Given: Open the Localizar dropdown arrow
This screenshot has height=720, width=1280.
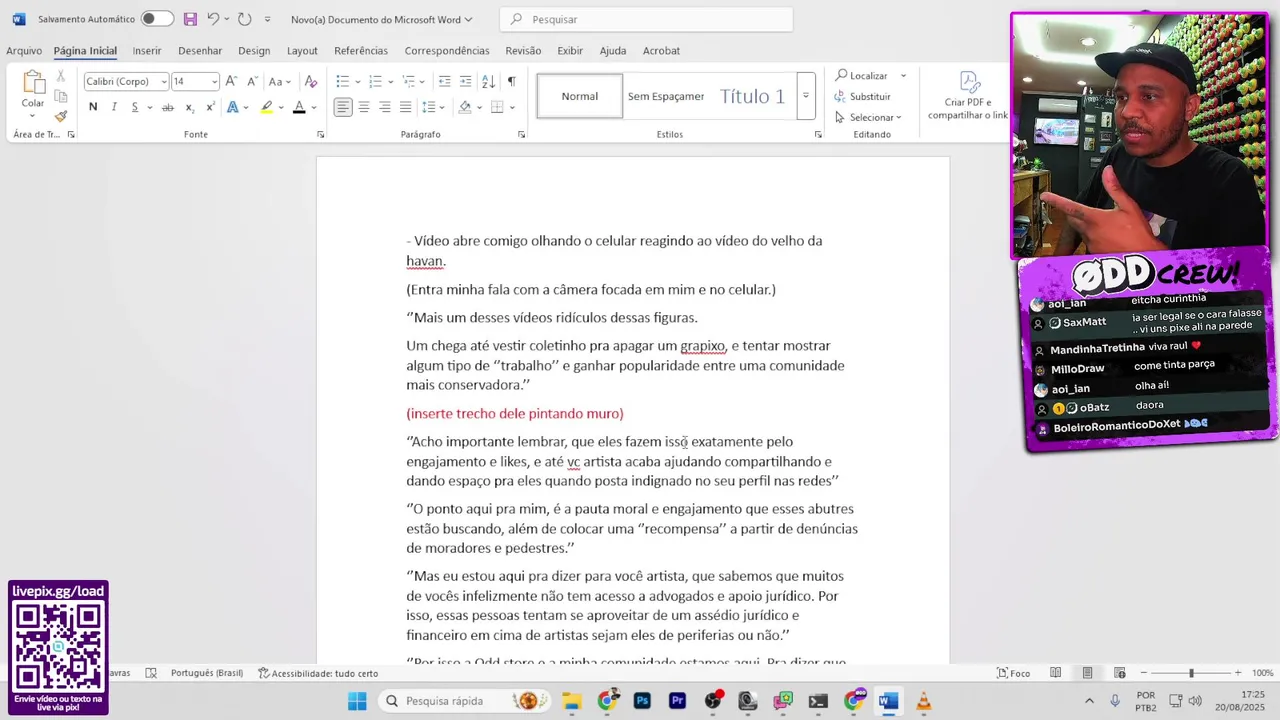Looking at the screenshot, I should (x=903, y=76).
